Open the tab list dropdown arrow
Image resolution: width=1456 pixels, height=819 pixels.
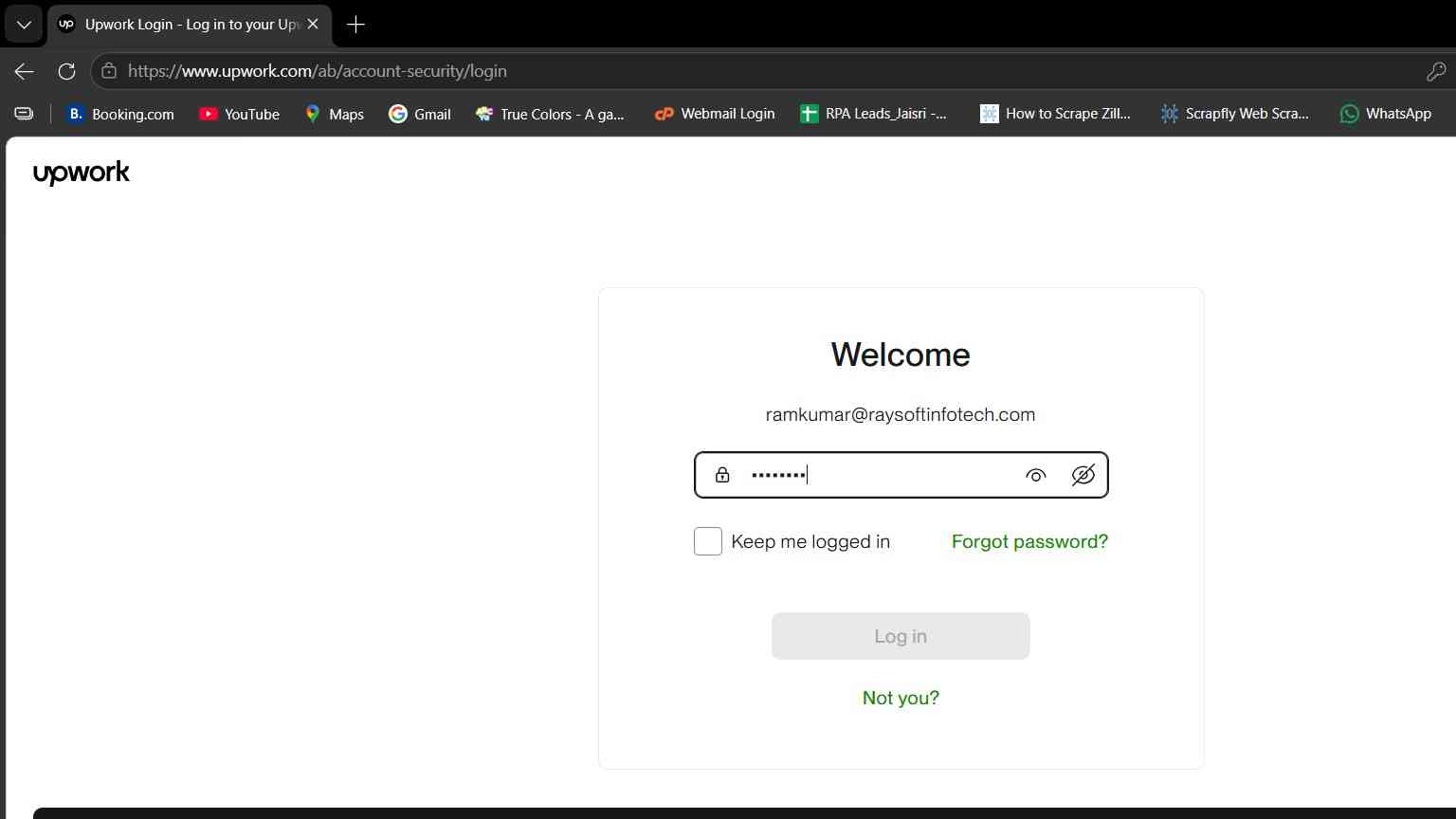[x=24, y=25]
